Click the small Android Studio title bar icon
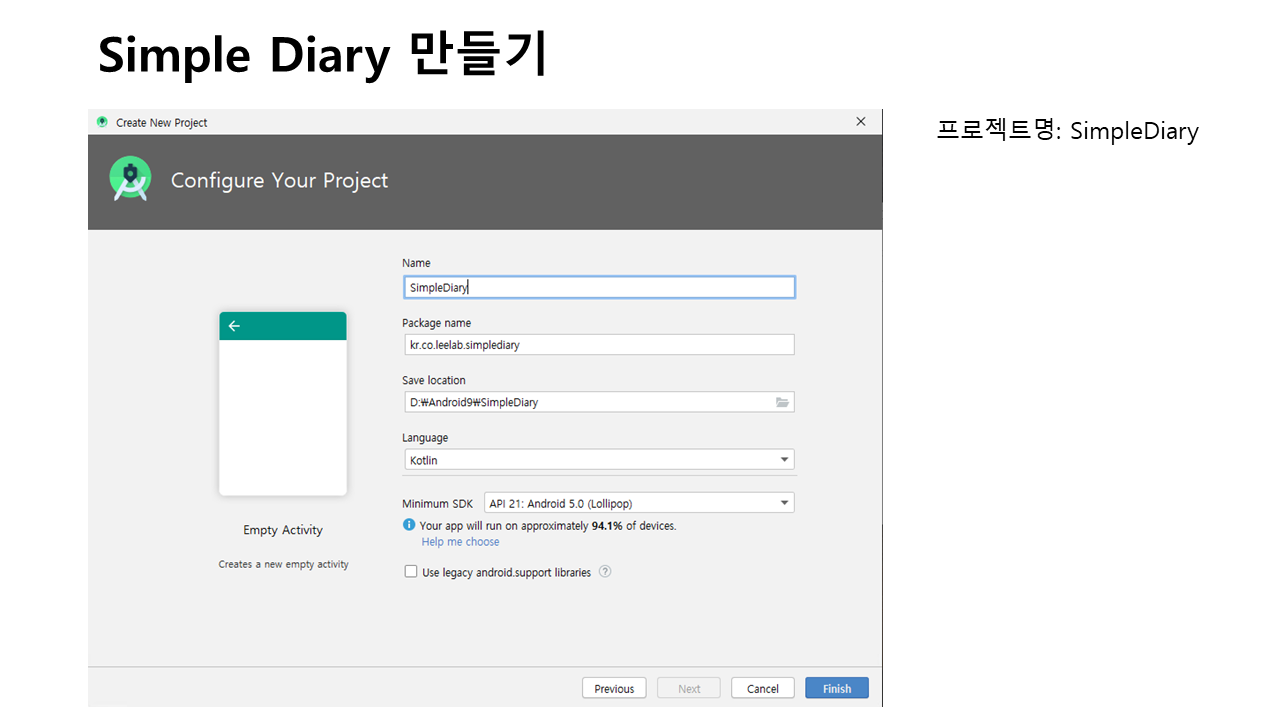 coord(102,122)
